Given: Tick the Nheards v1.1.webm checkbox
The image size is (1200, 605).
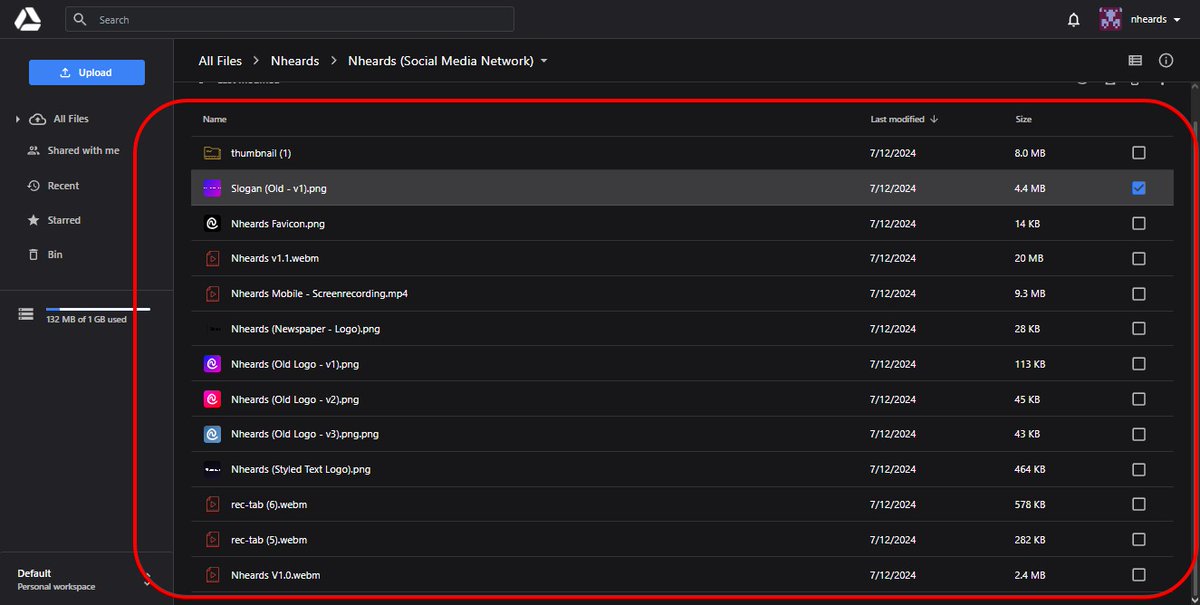Looking at the screenshot, I should [1139, 259].
